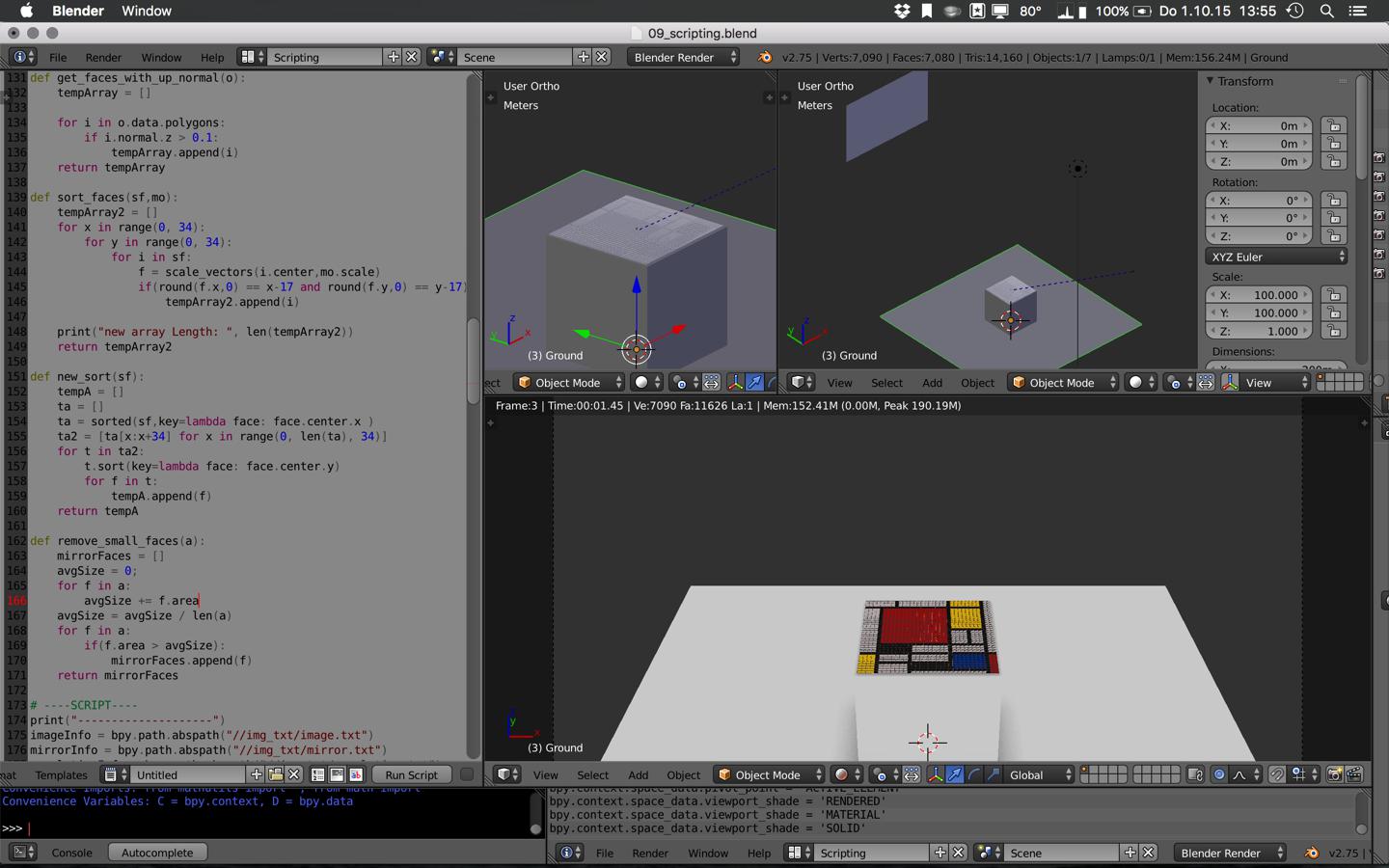Image resolution: width=1389 pixels, height=868 pixels.
Task: Toggle line numbers in the text editor
Action: [x=318, y=774]
